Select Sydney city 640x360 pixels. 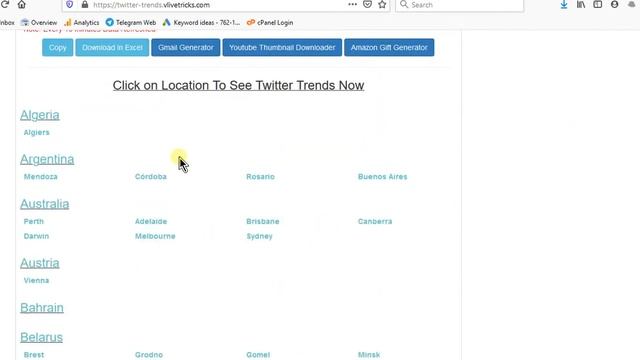point(259,236)
